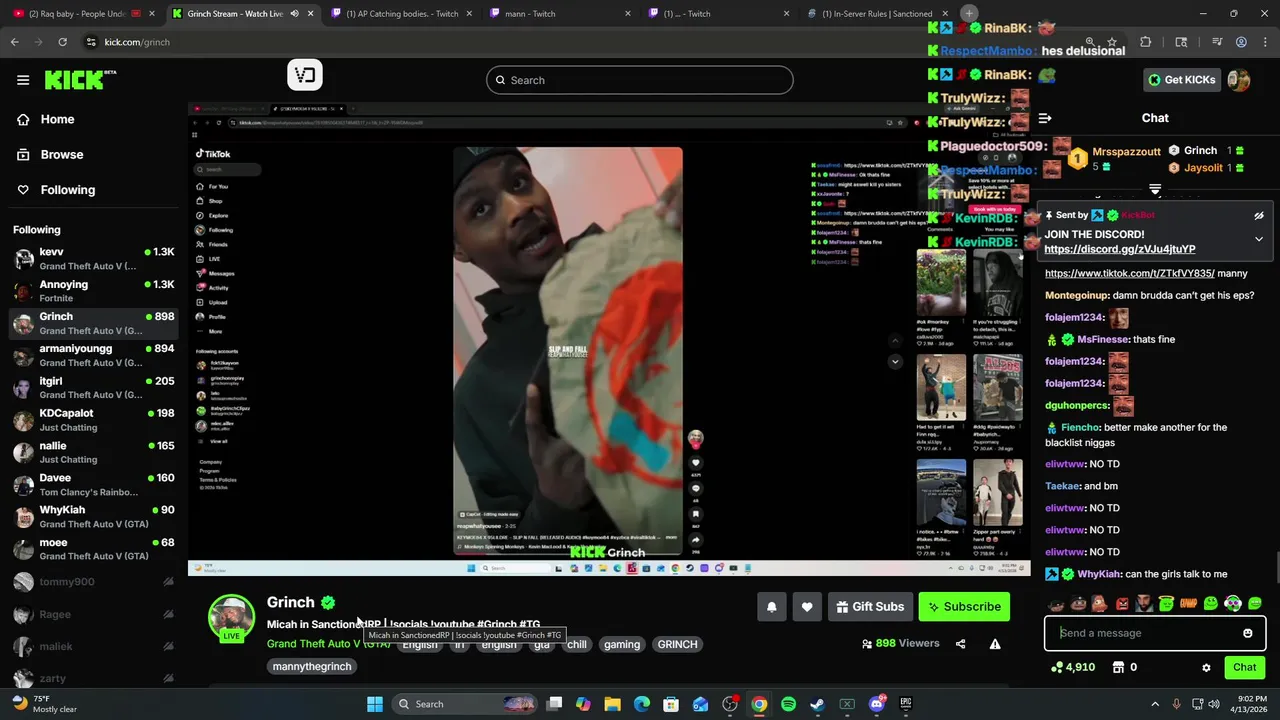1280x720 pixels.
Task: Click Grinch streamer live avatar
Action: point(231,618)
